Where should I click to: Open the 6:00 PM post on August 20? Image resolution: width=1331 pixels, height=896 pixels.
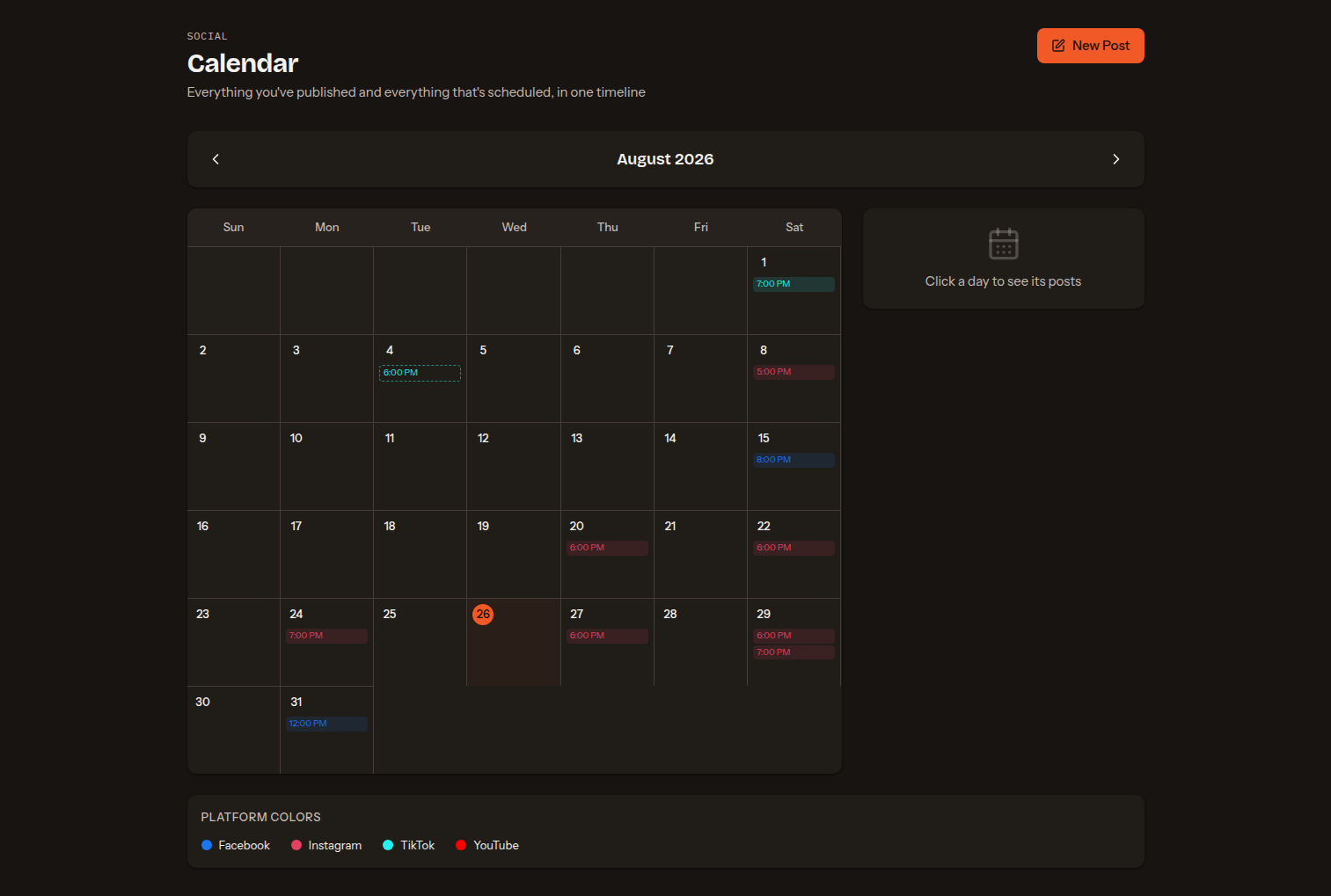tap(607, 548)
